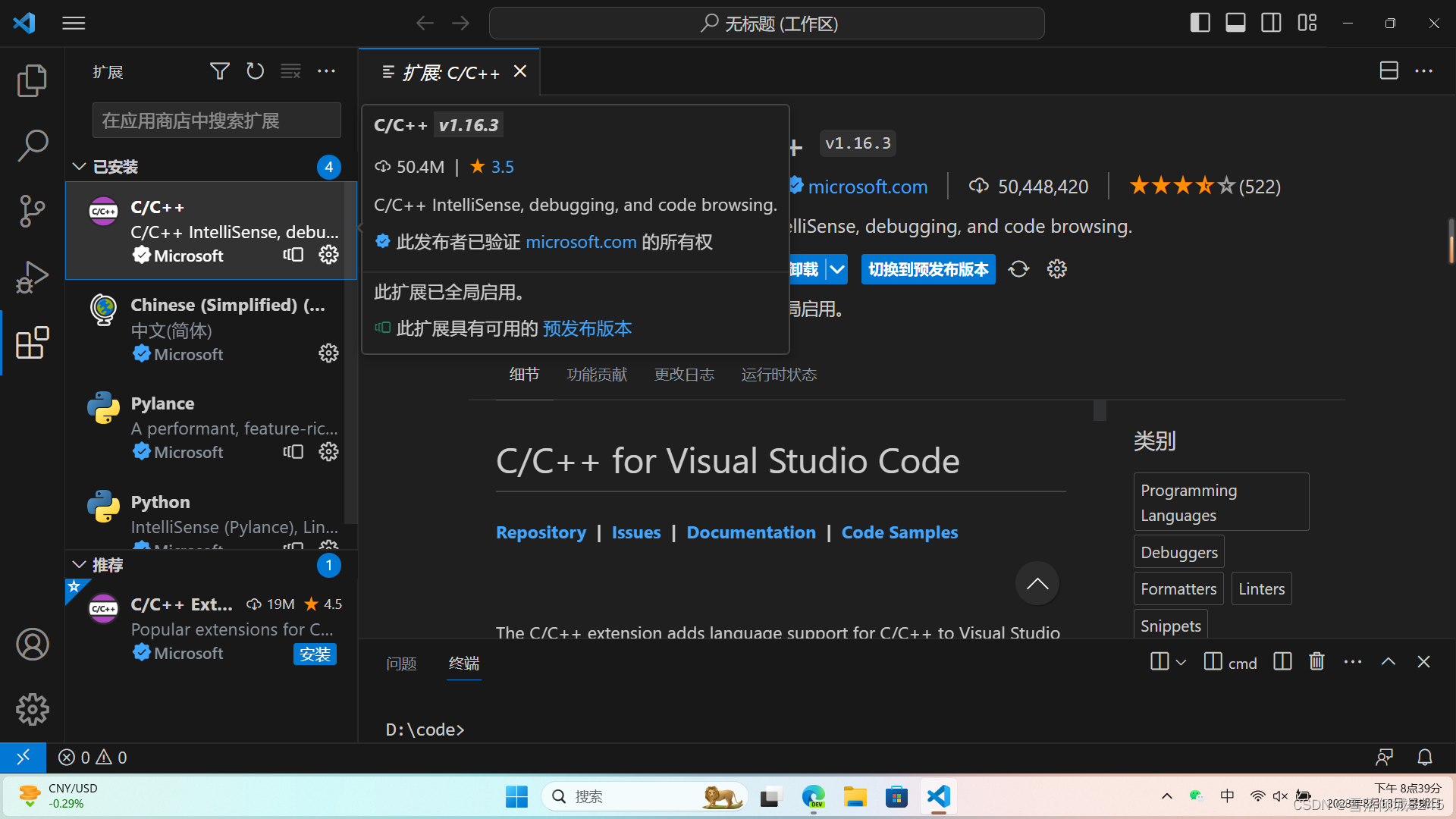Open the Repository link
The height and width of the screenshot is (819, 1456).
(x=541, y=532)
